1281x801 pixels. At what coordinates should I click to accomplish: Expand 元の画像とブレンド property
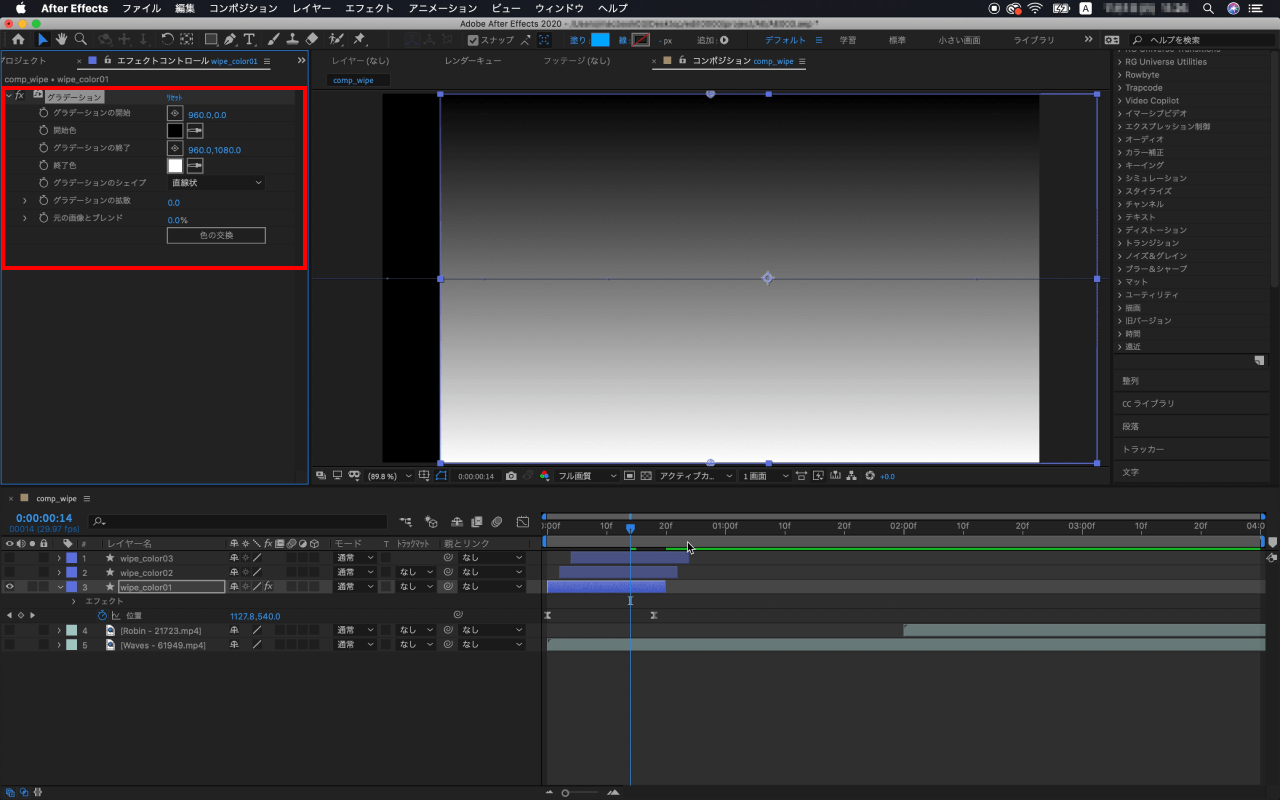(25, 218)
